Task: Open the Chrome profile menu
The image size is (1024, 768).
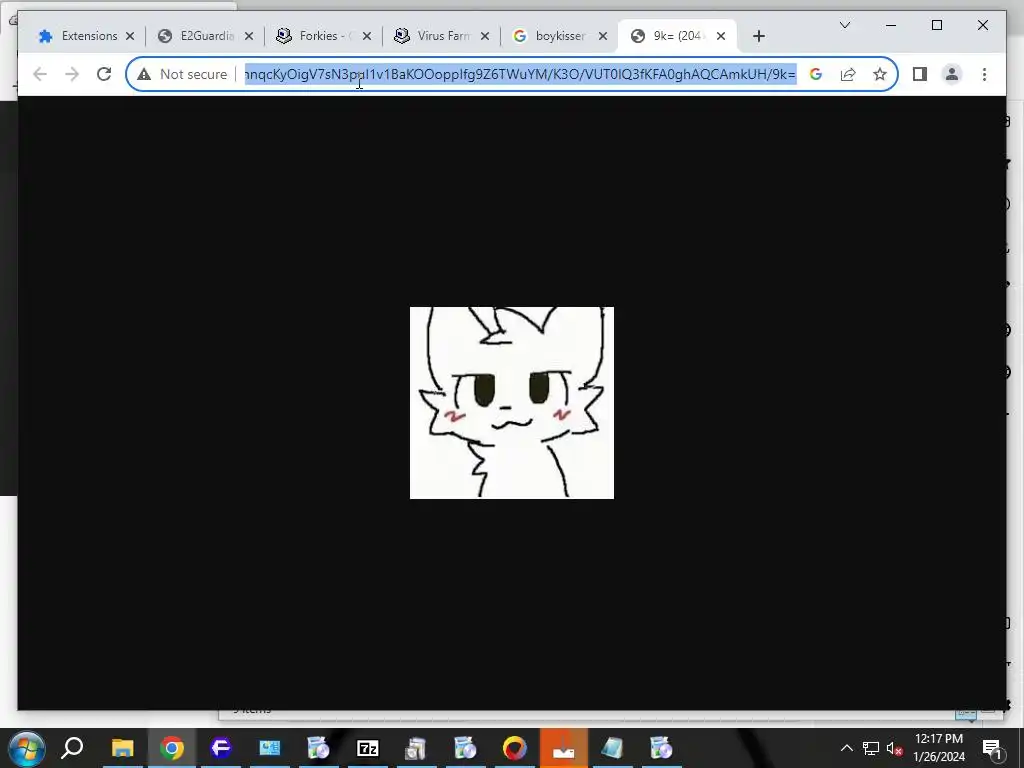Action: pyautogui.click(x=952, y=74)
